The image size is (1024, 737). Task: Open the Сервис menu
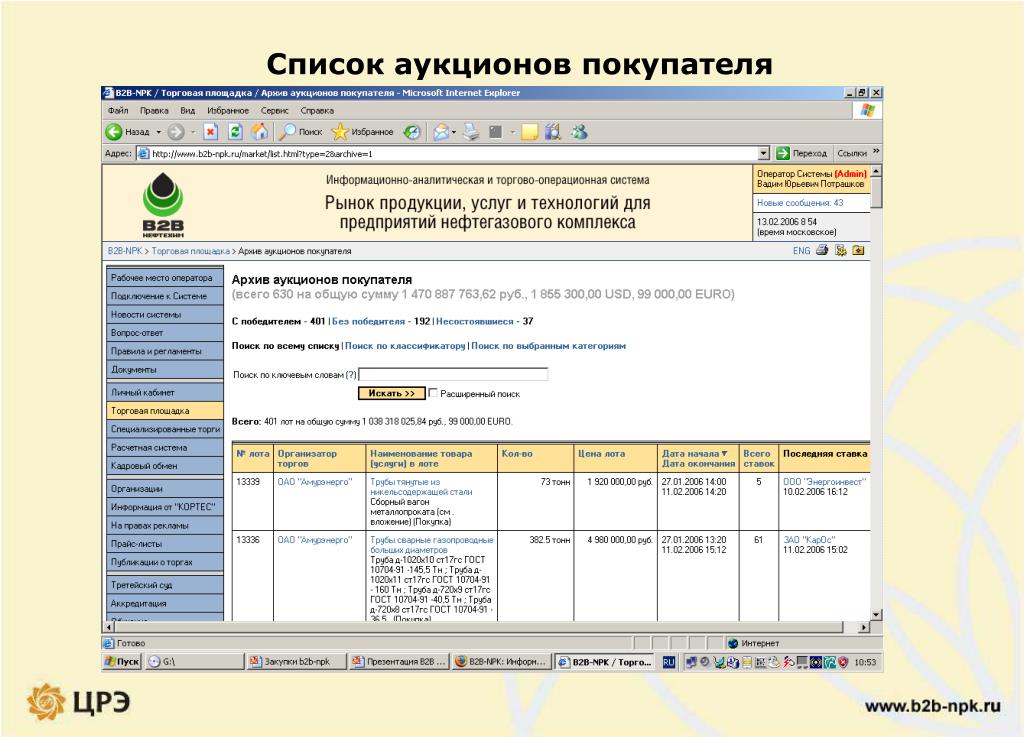click(274, 111)
